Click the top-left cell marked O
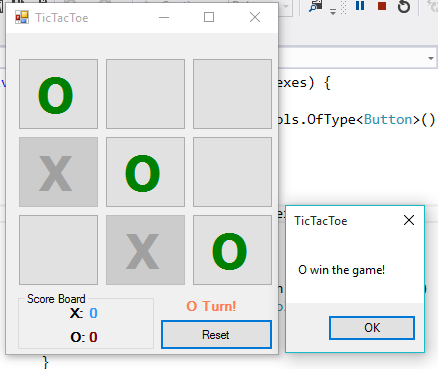 point(58,94)
